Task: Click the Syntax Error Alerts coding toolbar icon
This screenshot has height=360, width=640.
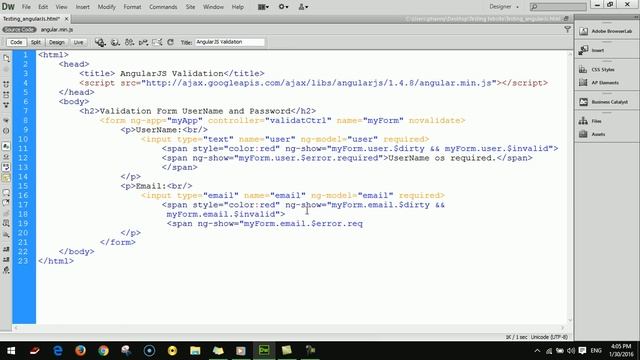Action: click(x=6, y=178)
